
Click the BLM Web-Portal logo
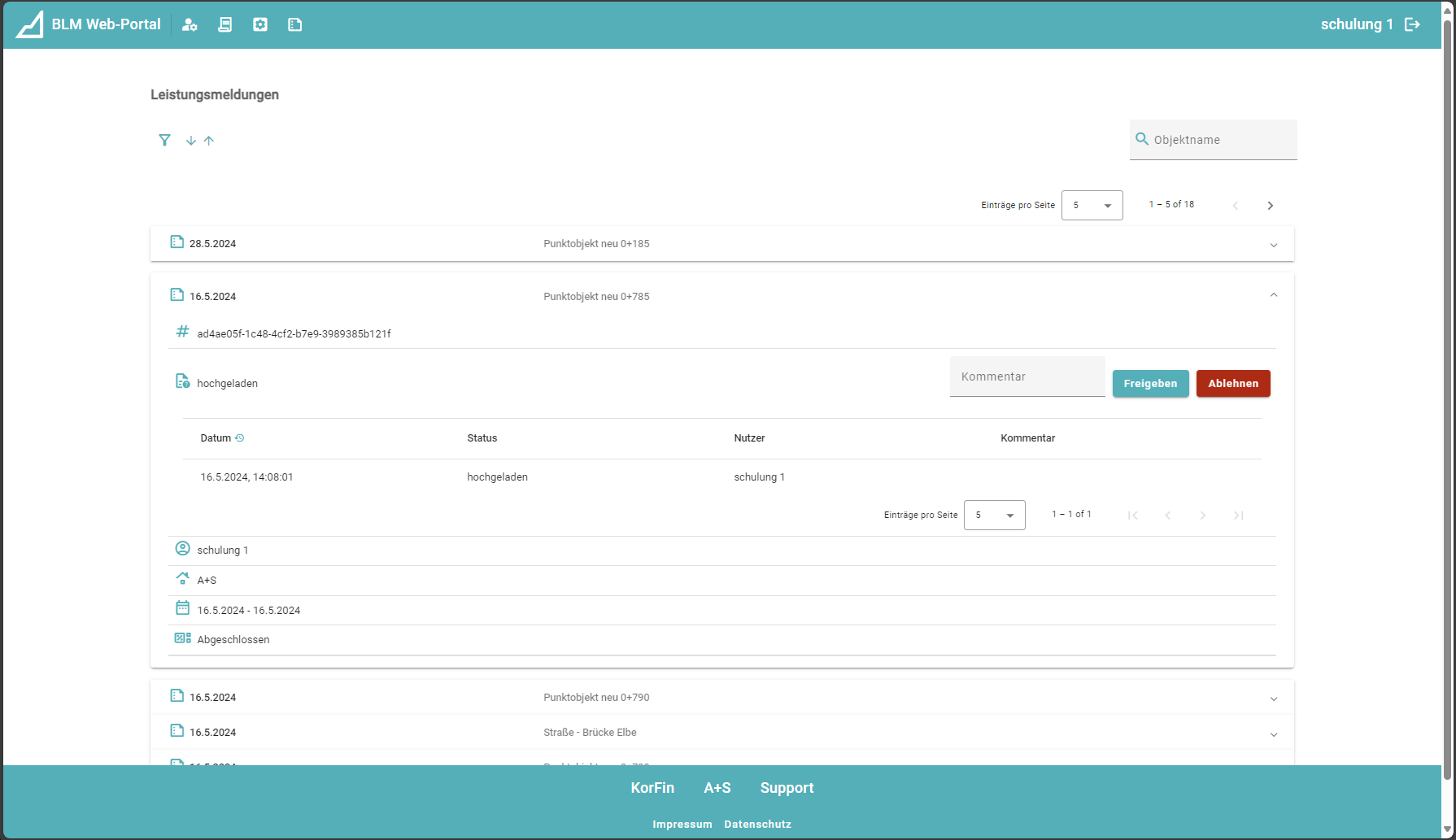30,24
